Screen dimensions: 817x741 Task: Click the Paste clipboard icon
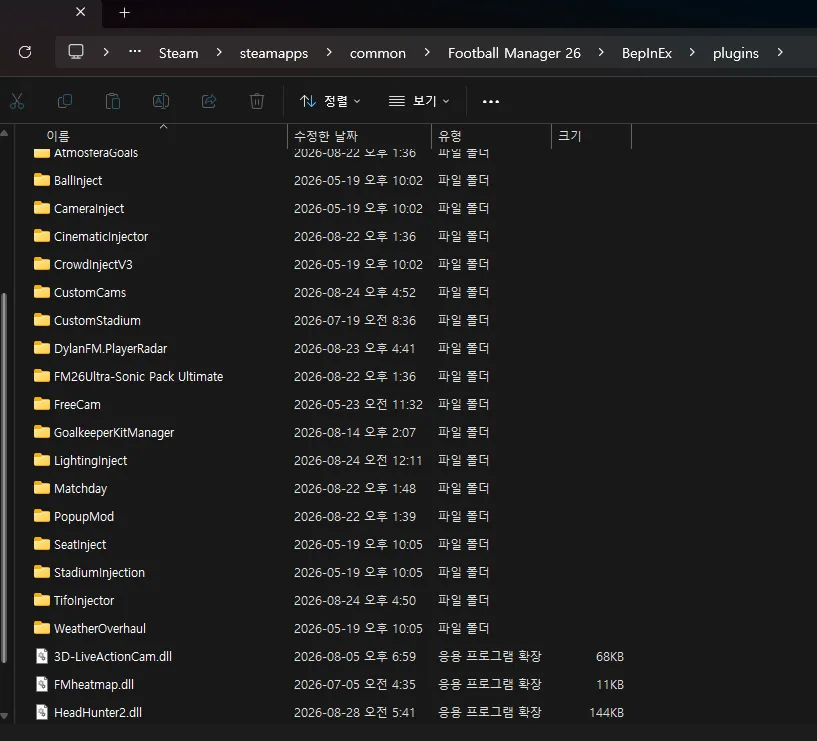tap(113, 101)
